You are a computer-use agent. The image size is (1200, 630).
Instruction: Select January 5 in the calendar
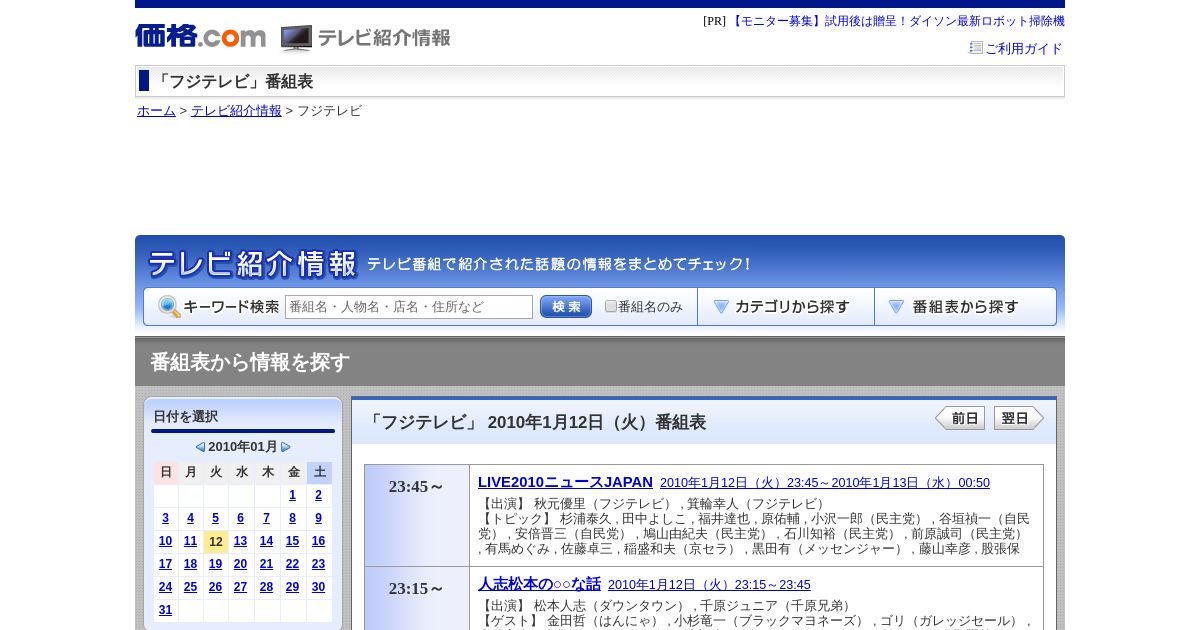[x=215, y=518]
